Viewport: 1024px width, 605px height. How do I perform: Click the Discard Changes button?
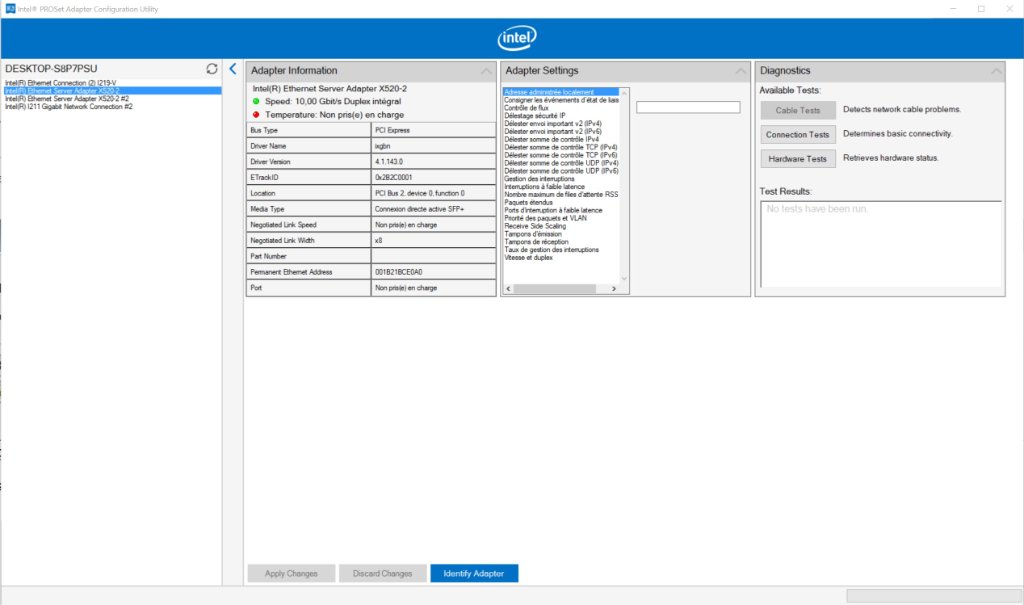point(382,573)
